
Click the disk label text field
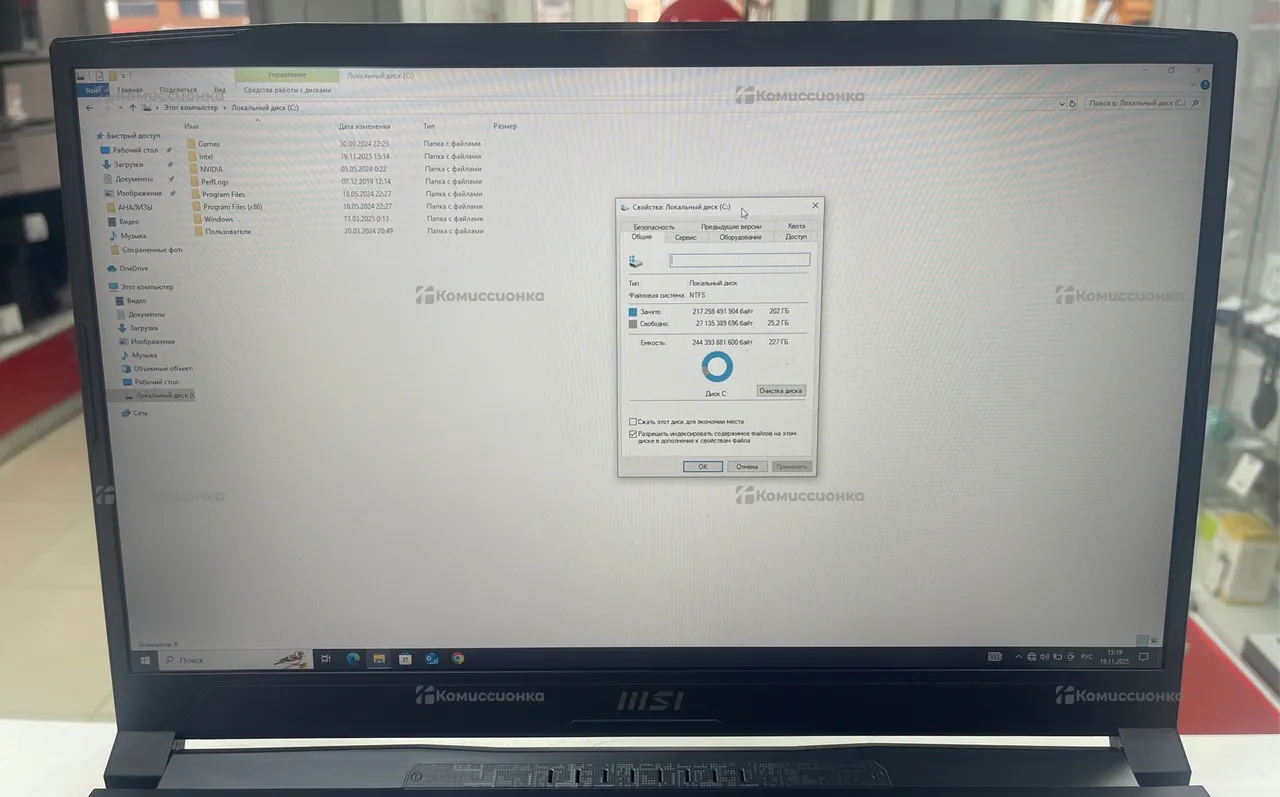pos(739,260)
